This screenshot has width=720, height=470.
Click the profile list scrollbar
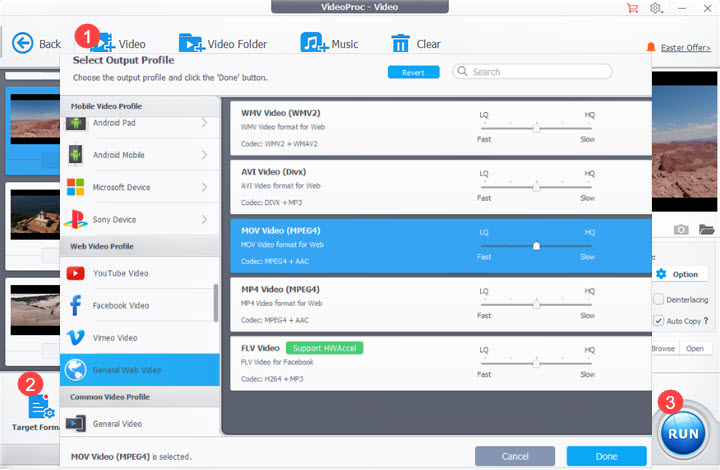pos(216,303)
